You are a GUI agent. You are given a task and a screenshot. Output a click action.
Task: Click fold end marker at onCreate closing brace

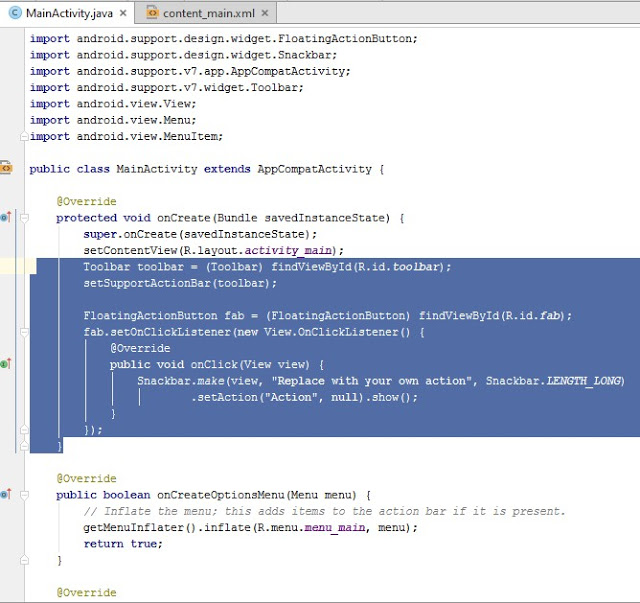[x=24, y=446]
